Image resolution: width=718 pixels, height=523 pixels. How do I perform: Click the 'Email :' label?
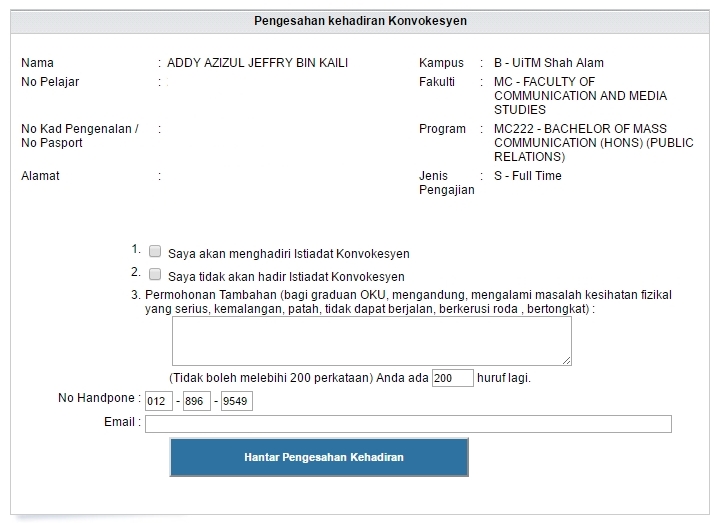120,422
